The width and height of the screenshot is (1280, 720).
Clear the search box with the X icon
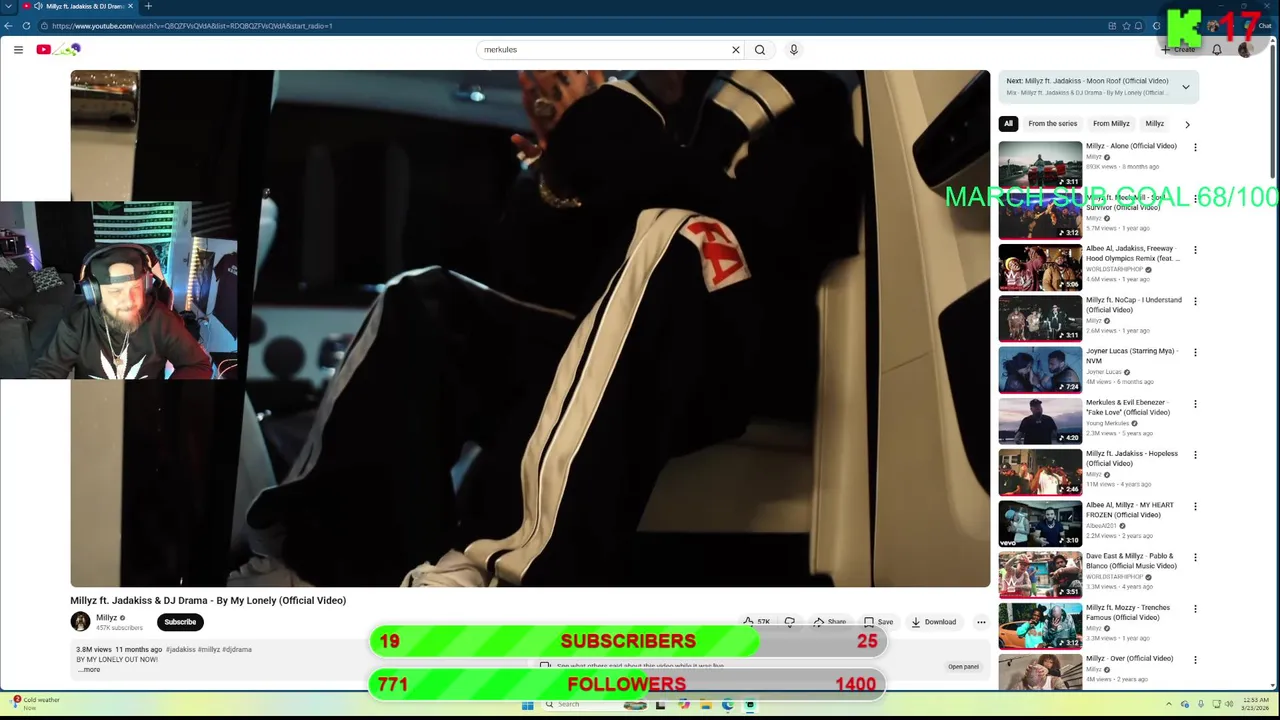pyautogui.click(x=736, y=49)
